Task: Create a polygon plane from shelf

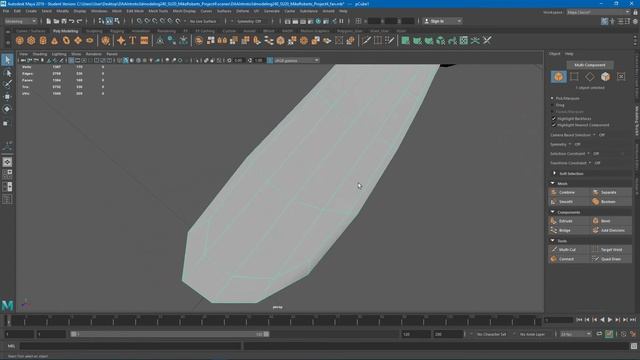Action: (x=78, y=40)
